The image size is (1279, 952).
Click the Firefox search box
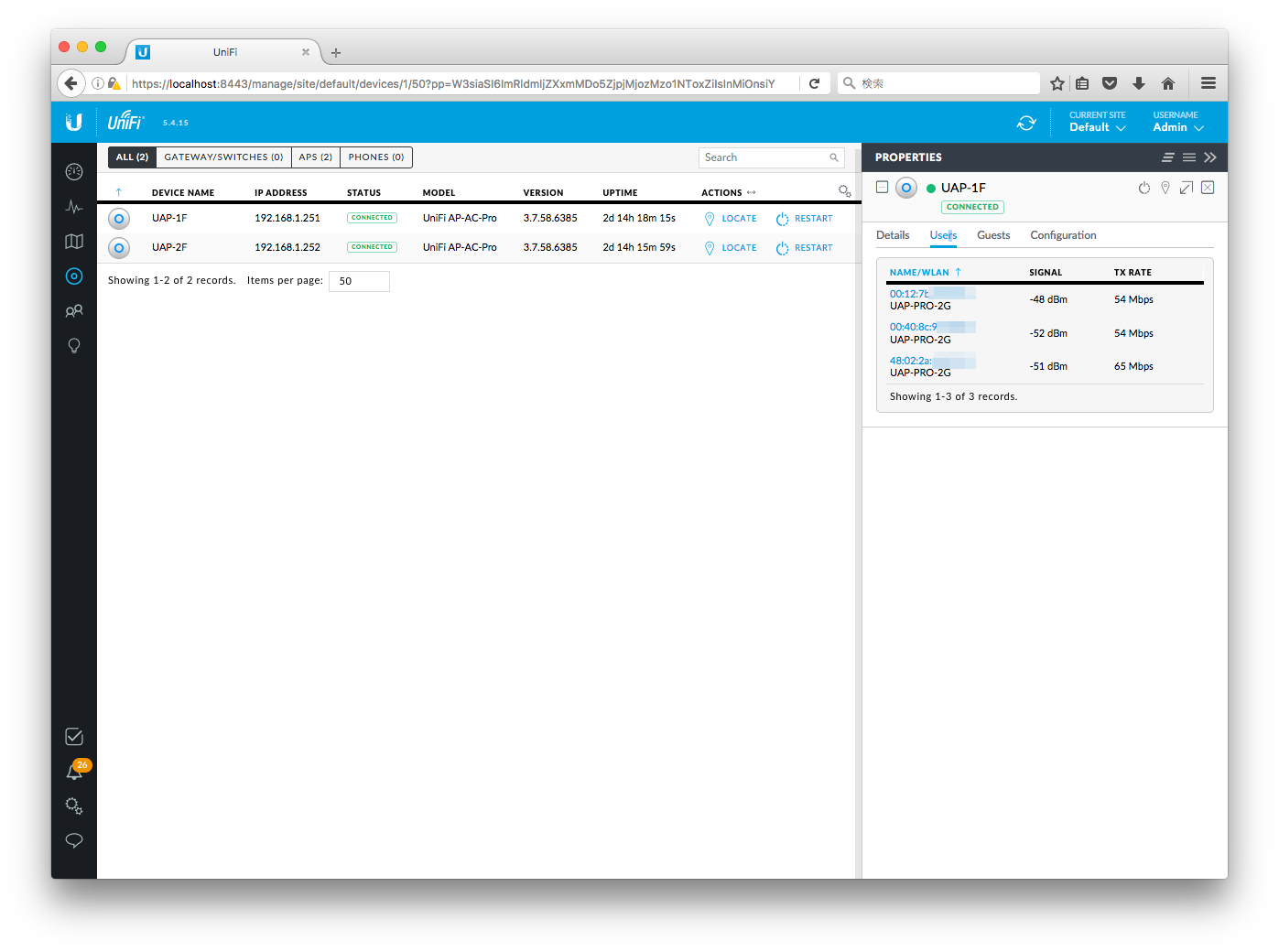938,83
